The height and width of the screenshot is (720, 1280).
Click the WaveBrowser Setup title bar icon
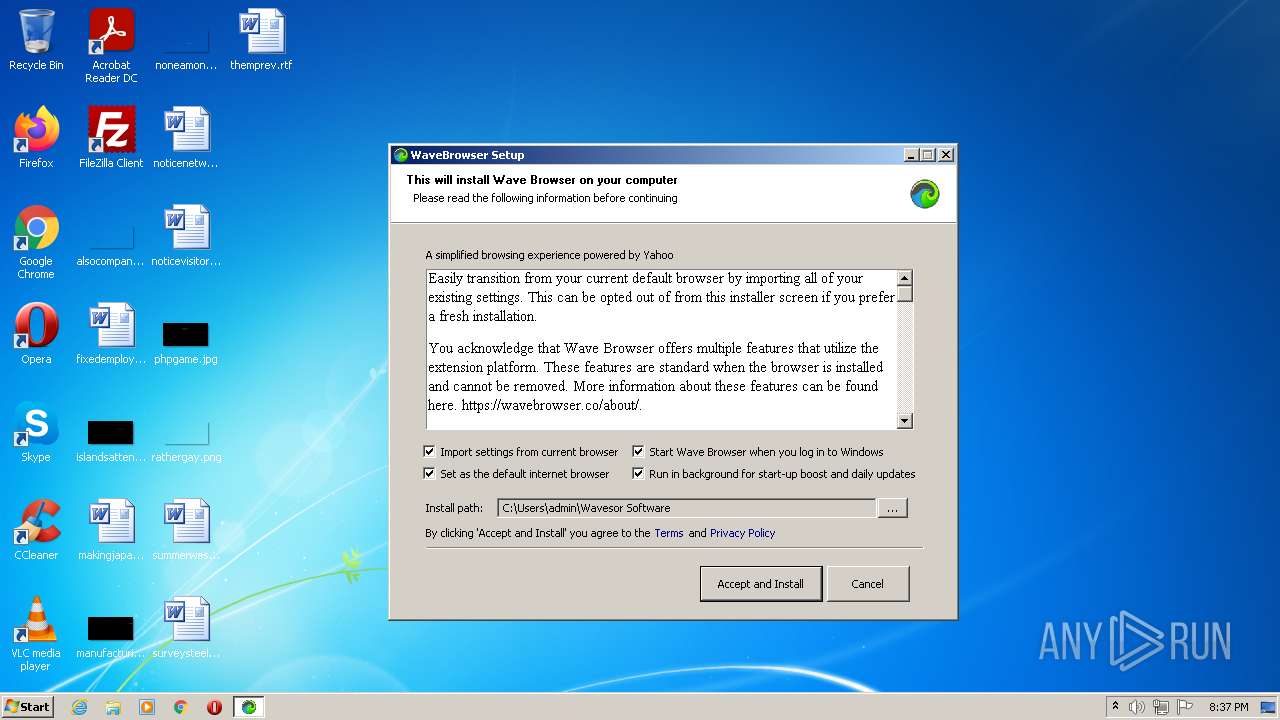[401, 155]
